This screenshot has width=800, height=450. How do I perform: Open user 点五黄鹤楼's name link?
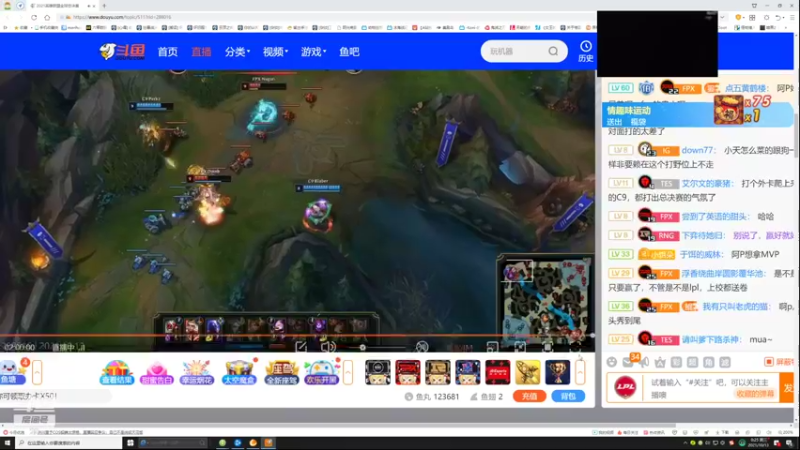(x=746, y=88)
